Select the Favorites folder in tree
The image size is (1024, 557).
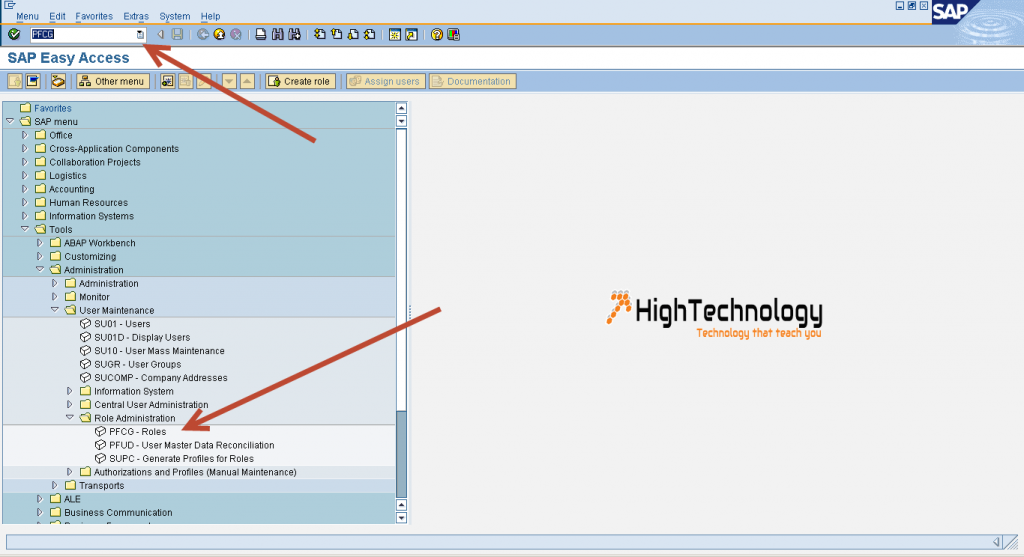(x=53, y=108)
